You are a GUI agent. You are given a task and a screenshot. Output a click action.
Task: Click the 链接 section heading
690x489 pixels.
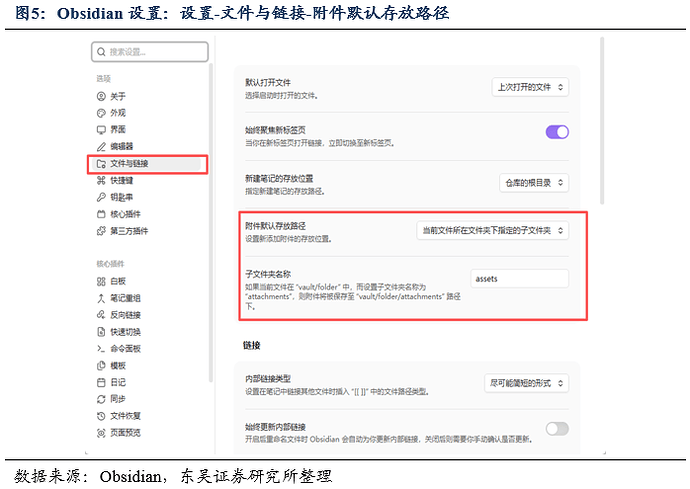pyautogui.click(x=252, y=346)
